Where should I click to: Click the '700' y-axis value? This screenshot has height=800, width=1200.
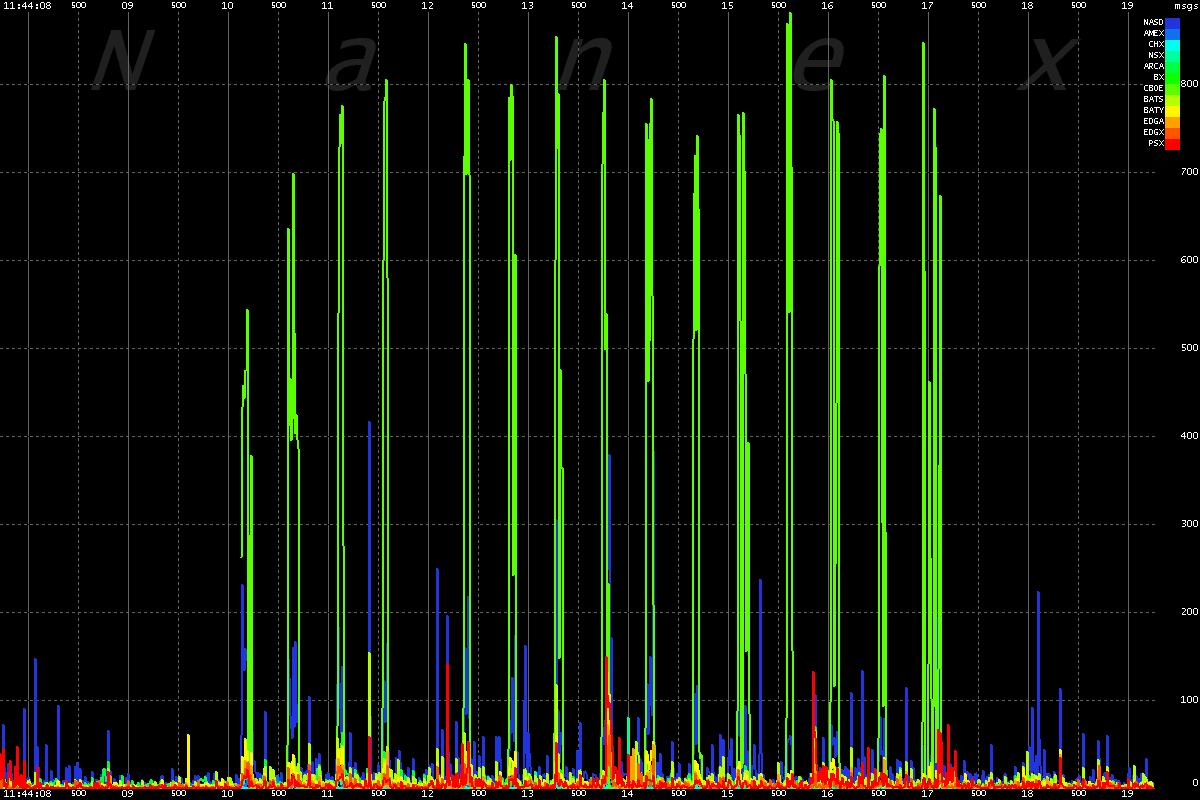click(x=1188, y=172)
